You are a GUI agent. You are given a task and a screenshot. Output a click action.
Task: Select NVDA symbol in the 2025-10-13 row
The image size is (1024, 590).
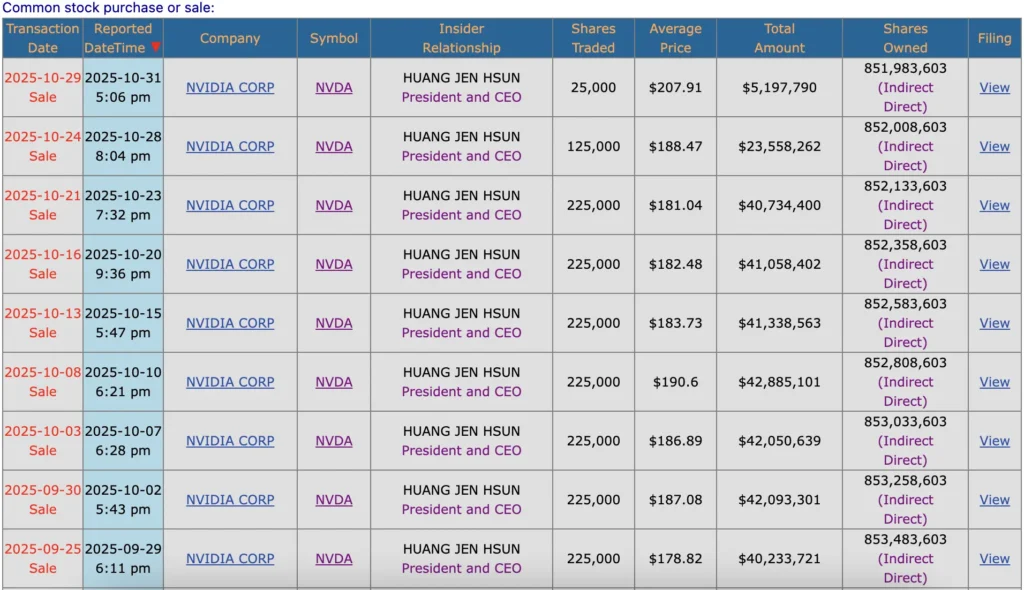(334, 323)
